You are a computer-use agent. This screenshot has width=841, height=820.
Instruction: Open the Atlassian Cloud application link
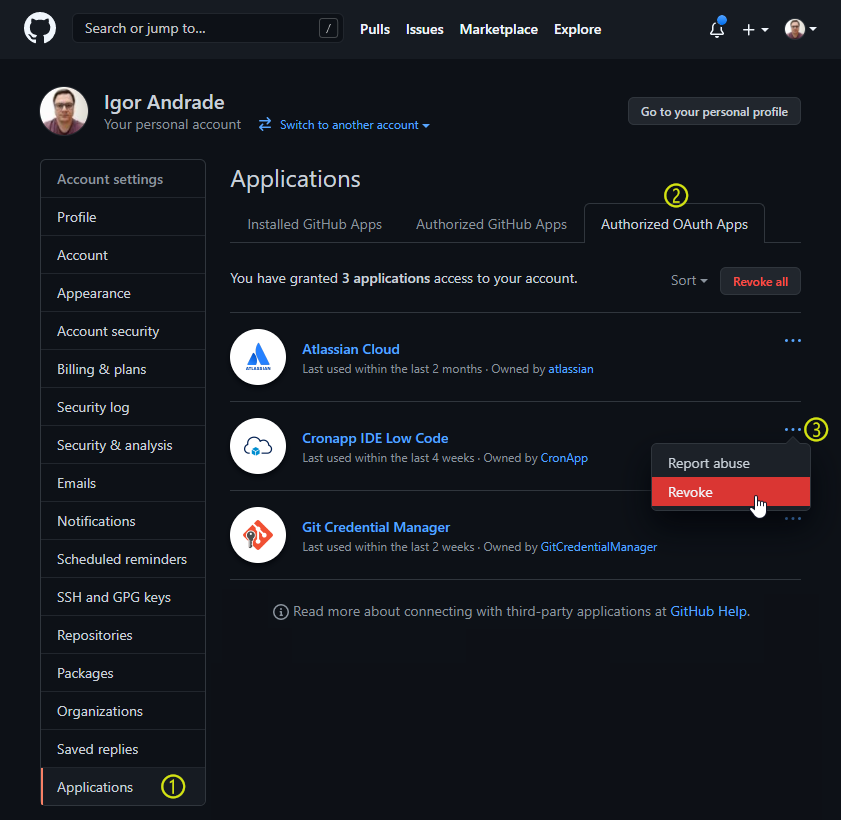(x=351, y=349)
